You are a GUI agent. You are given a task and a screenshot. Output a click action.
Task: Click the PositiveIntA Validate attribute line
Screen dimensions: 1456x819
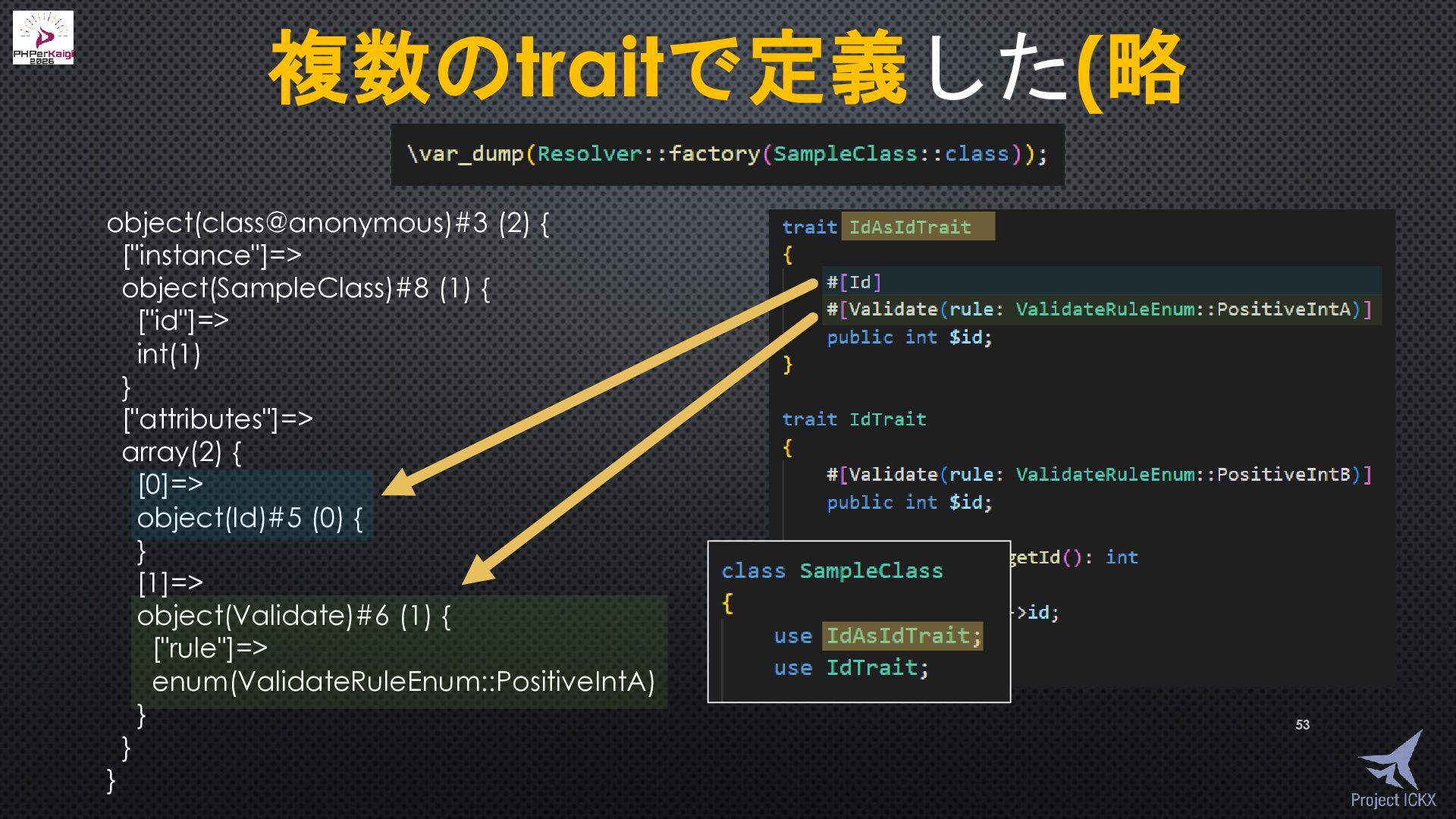[x=1098, y=309]
